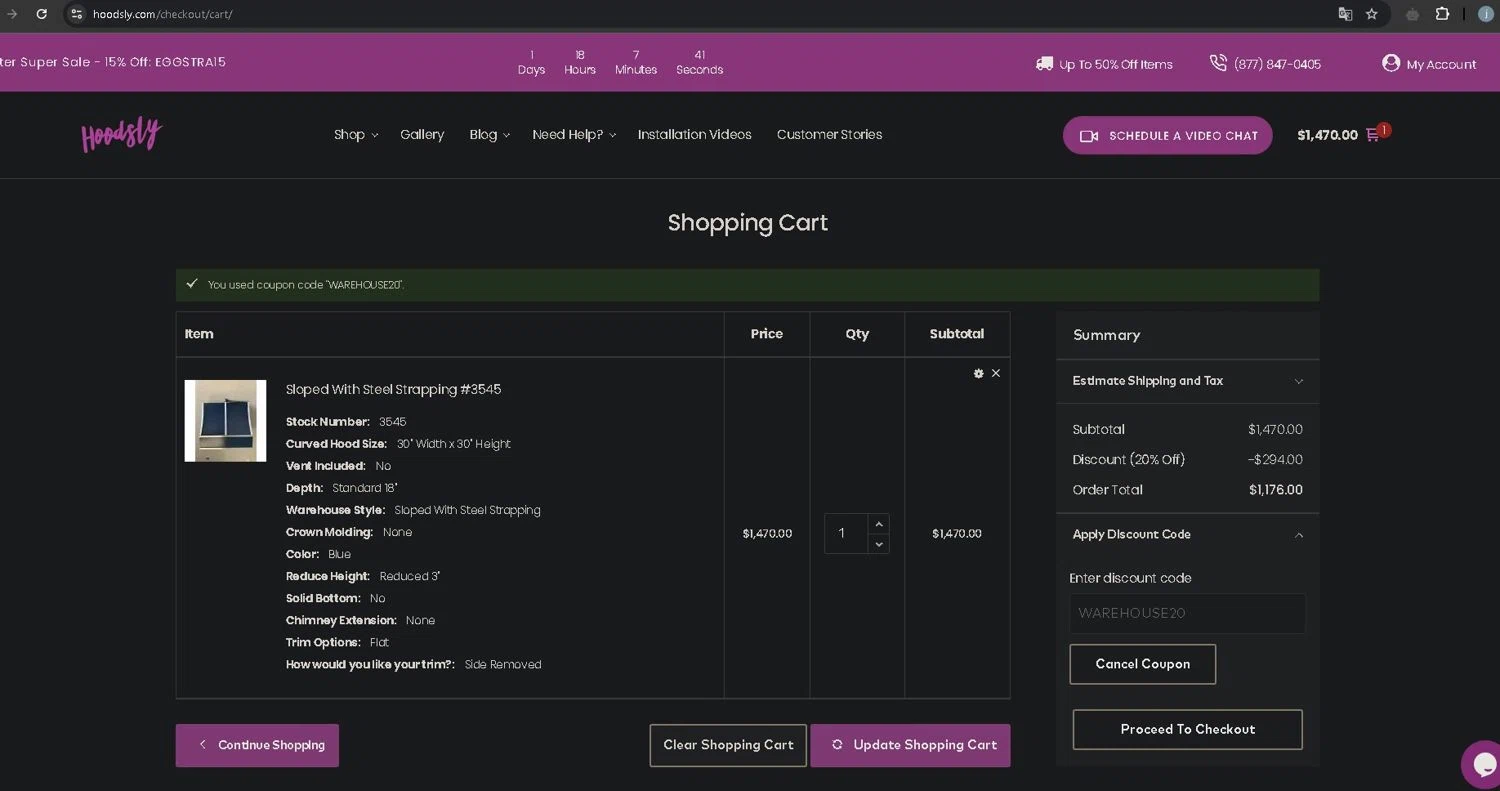Expand the Estimate Shipping and Tax section
Viewport: 1500px width, 791px height.
(1187, 381)
